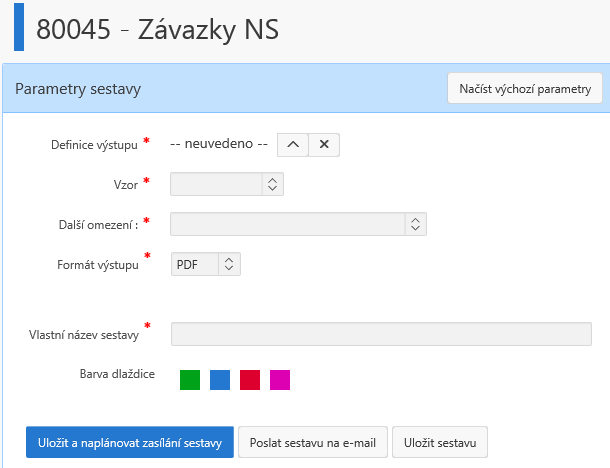Click the '-- neuvedeno --' value text
Image resolution: width=610 pixels, height=468 pixels.
tap(219, 144)
